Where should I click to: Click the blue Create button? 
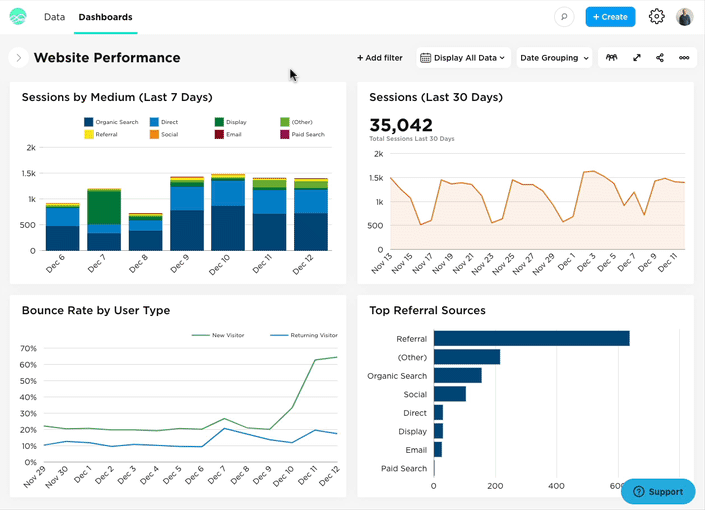point(610,17)
